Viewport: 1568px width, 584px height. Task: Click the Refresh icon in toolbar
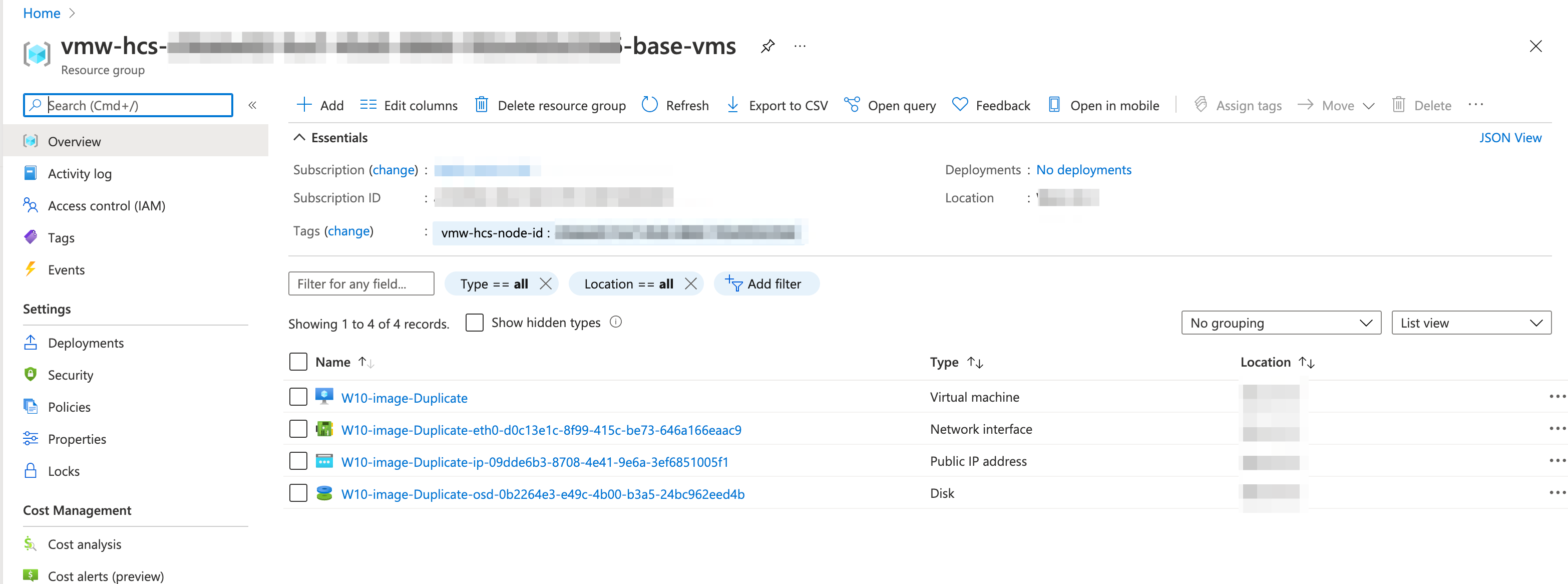(649, 105)
